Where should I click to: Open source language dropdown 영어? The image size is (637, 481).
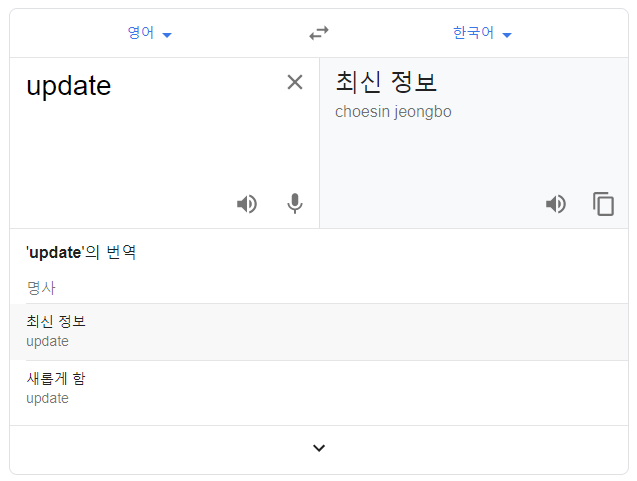[x=150, y=33]
